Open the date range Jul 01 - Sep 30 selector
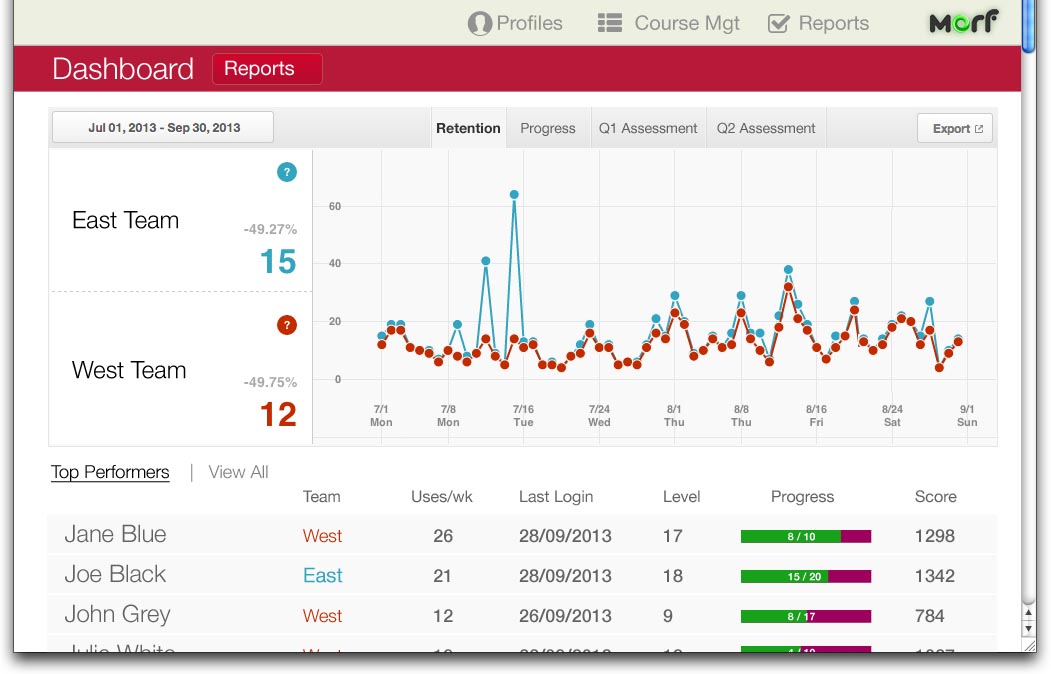 click(163, 128)
